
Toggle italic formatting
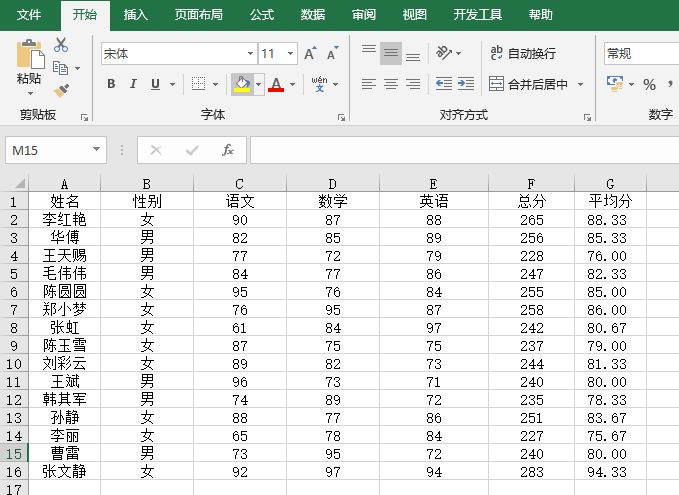(134, 84)
